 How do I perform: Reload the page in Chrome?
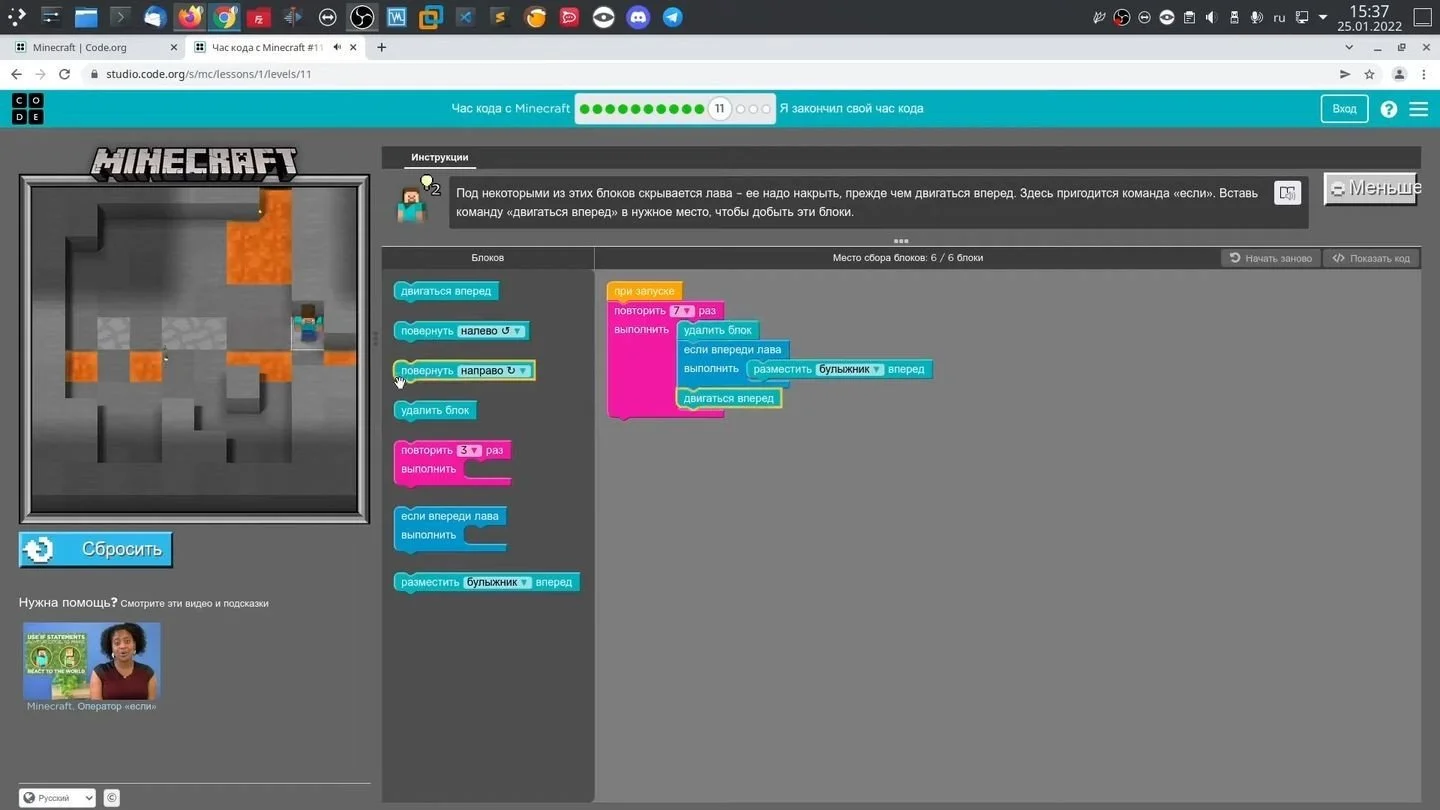point(65,74)
